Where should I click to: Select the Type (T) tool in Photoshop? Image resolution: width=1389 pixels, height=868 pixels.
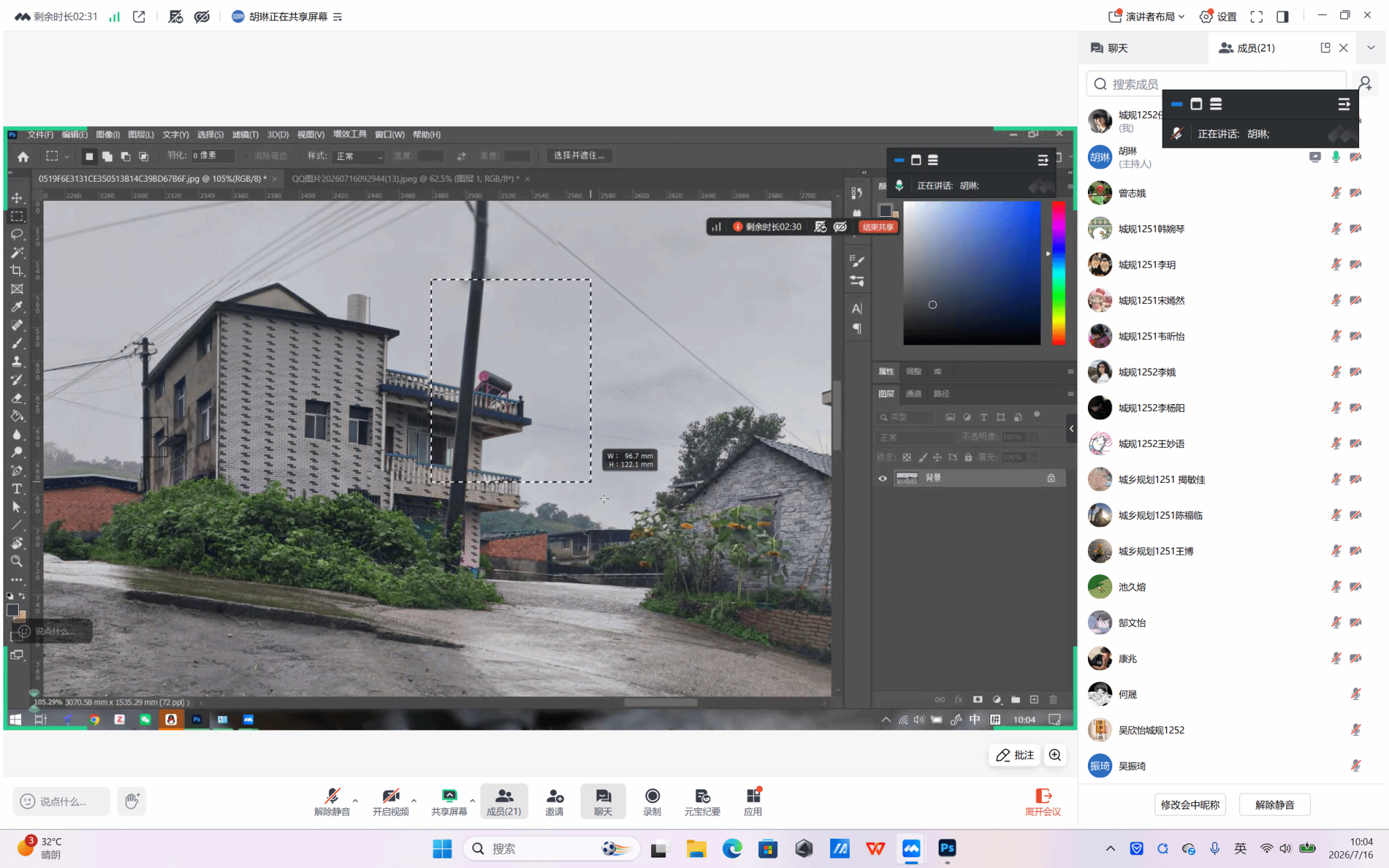tap(17, 489)
